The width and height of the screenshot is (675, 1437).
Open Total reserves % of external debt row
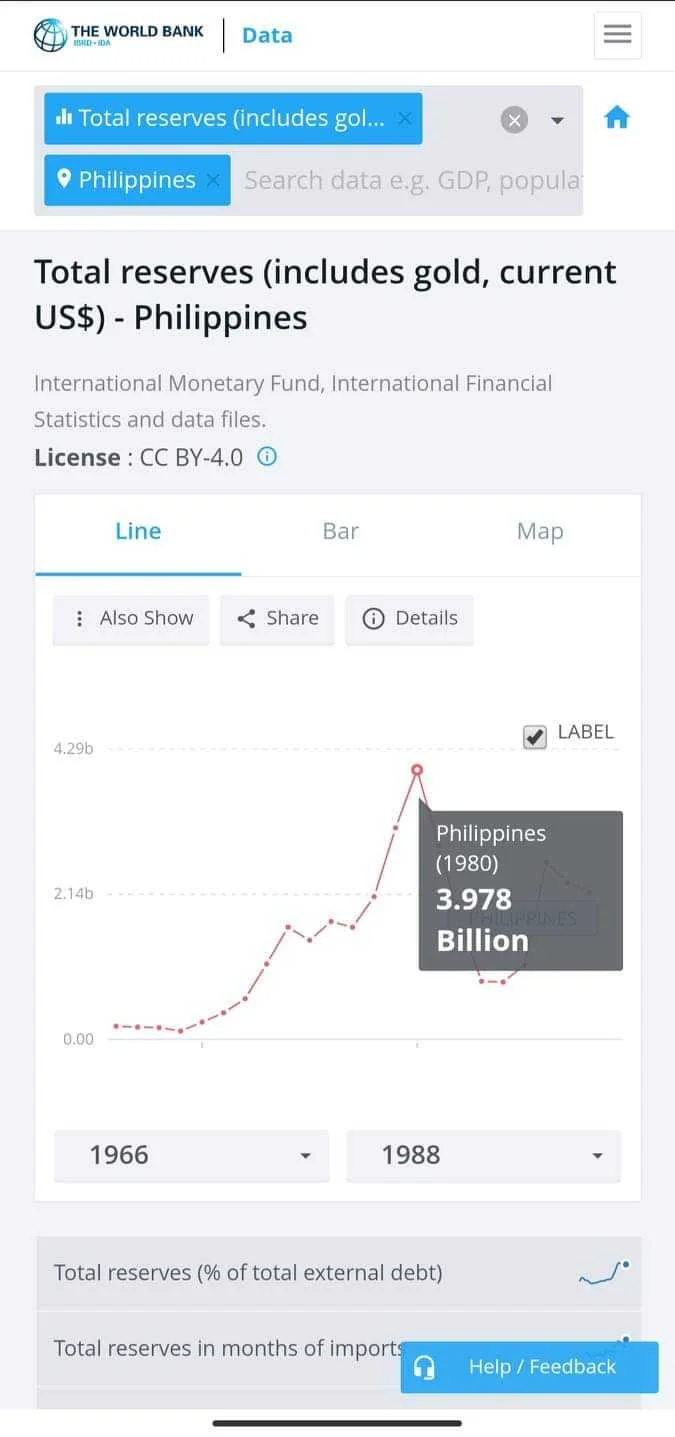point(338,1273)
